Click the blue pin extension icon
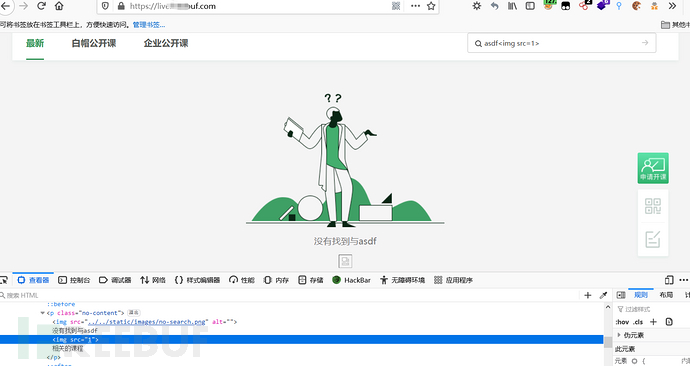This screenshot has height=366, width=690. click(619, 6)
